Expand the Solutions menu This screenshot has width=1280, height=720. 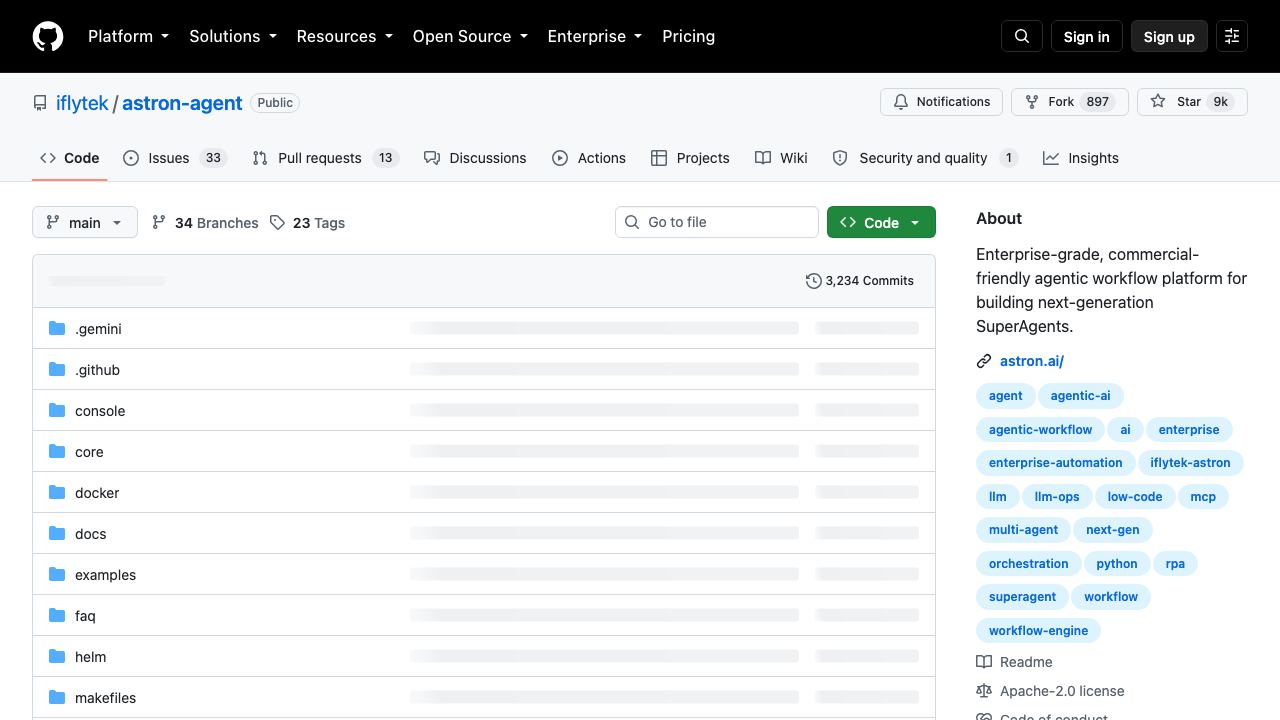[x=233, y=36]
